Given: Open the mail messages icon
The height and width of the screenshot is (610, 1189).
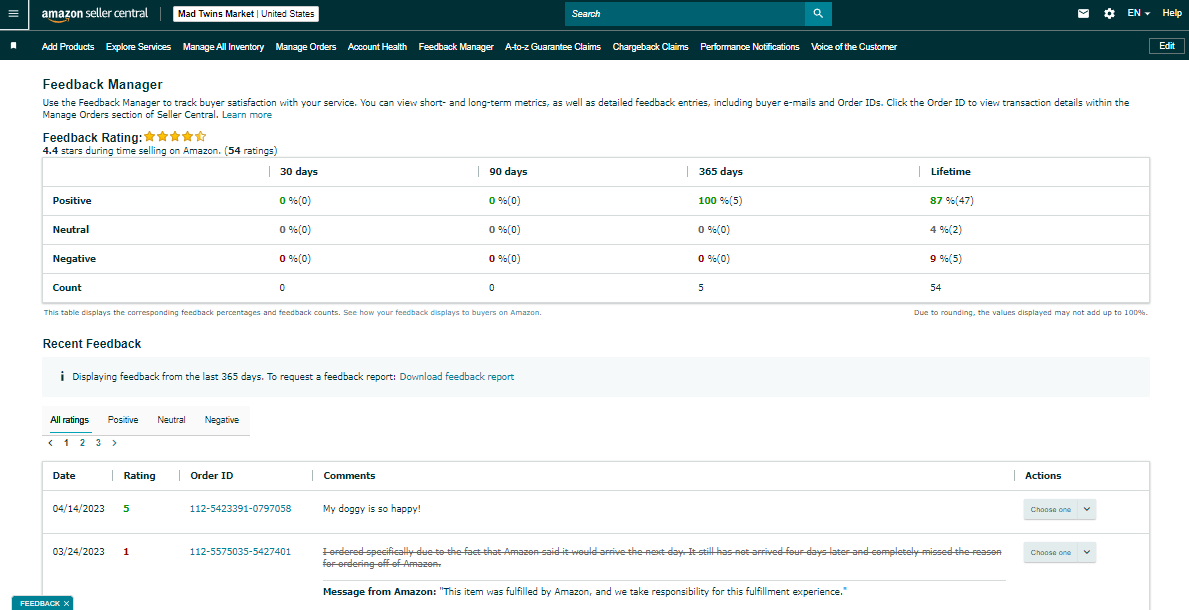Looking at the screenshot, I should pyautogui.click(x=1084, y=14).
